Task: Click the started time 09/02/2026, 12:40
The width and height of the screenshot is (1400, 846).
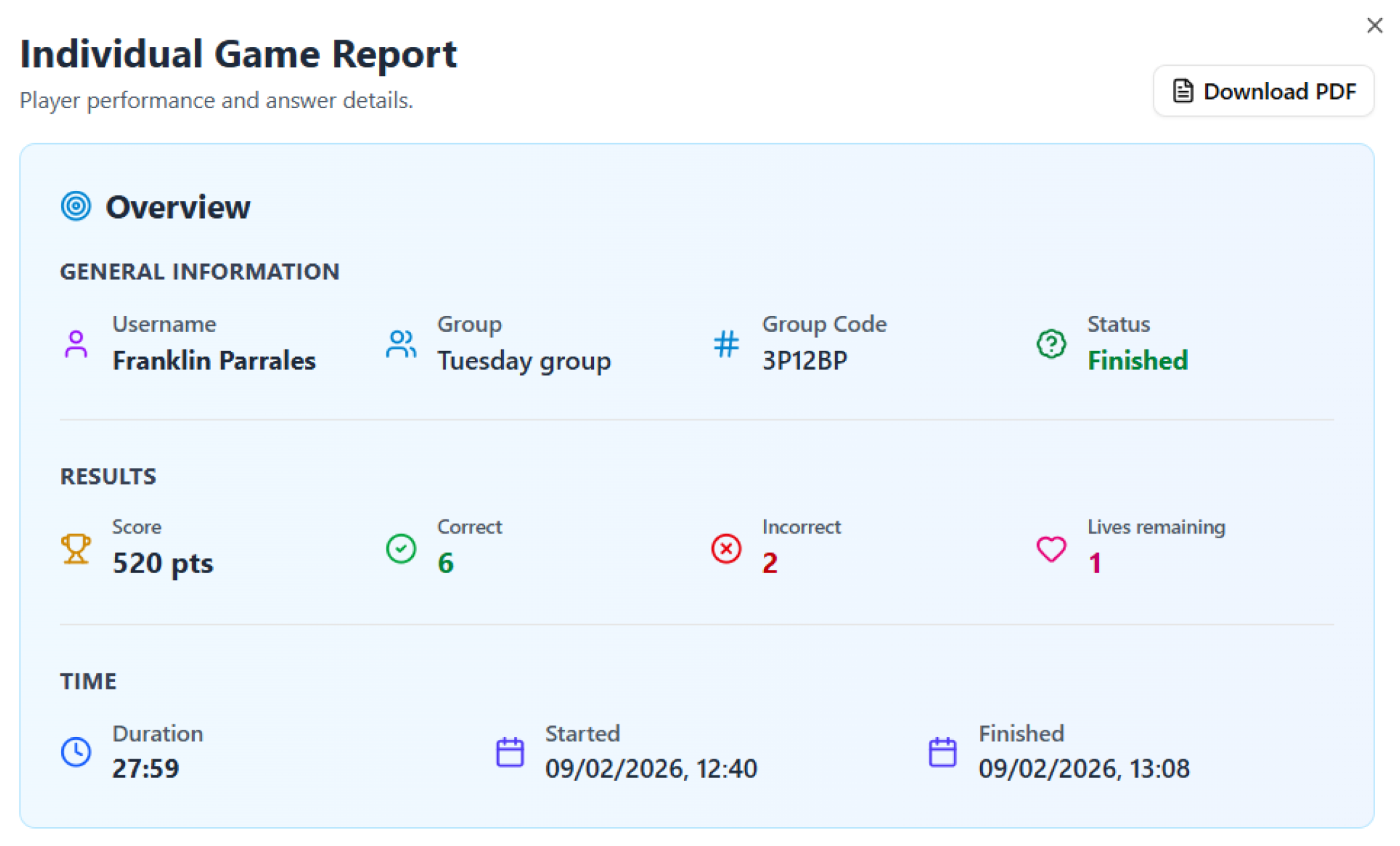Action: [651, 768]
